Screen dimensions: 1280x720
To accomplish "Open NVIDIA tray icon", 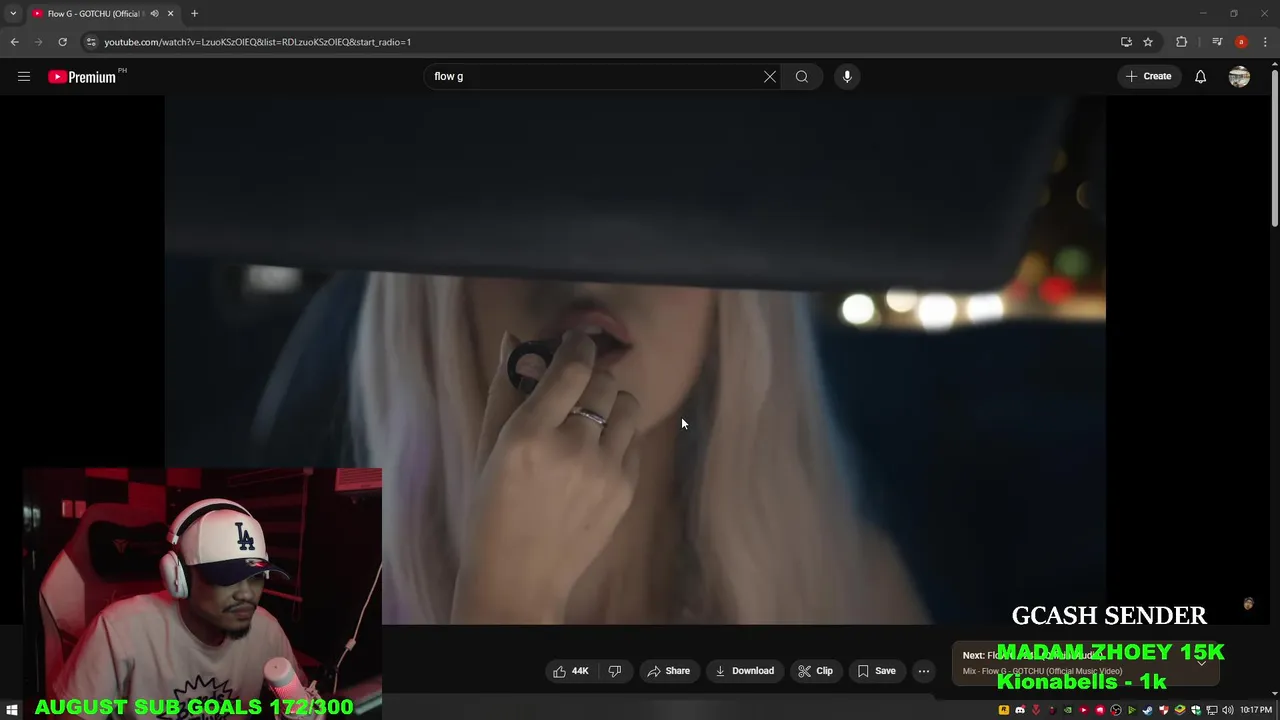I will point(1068,710).
